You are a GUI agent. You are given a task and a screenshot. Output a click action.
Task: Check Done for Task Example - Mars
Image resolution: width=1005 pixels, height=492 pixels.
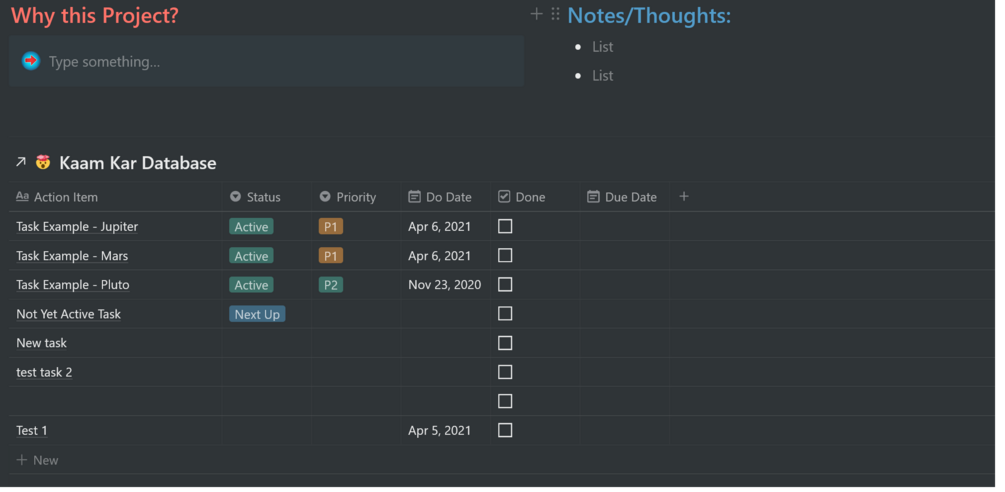coord(505,256)
